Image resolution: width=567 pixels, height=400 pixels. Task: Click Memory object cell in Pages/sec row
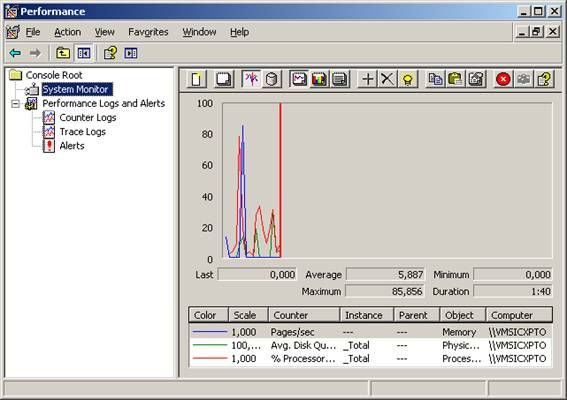point(459,332)
